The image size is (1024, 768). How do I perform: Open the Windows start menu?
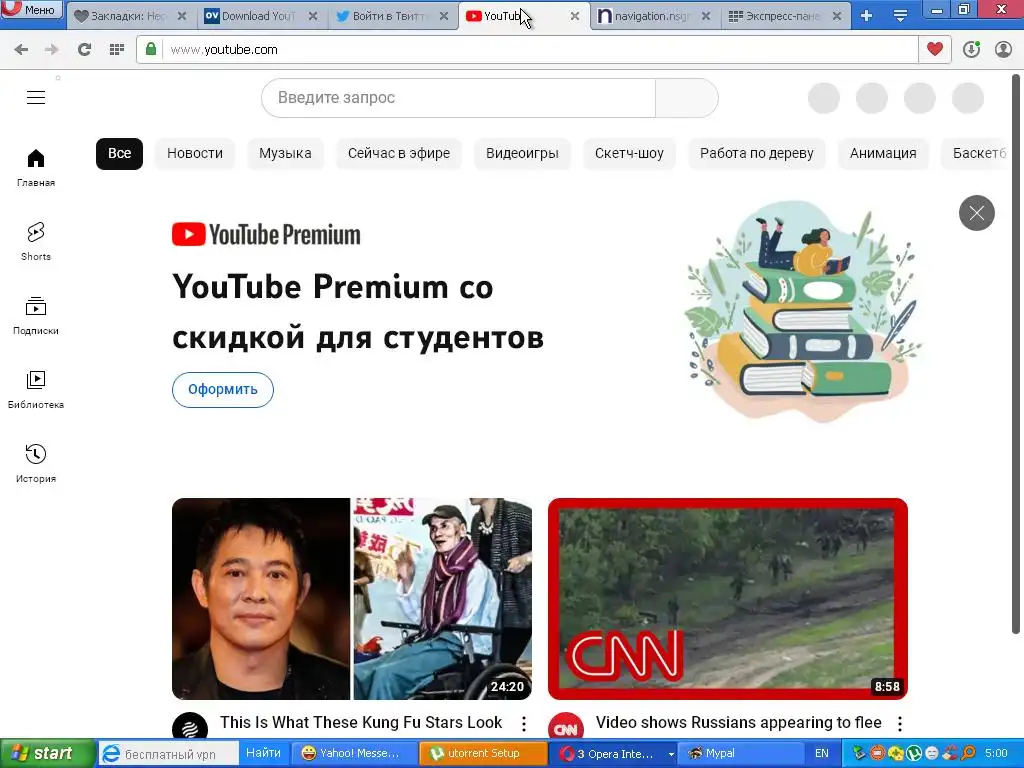coord(48,754)
